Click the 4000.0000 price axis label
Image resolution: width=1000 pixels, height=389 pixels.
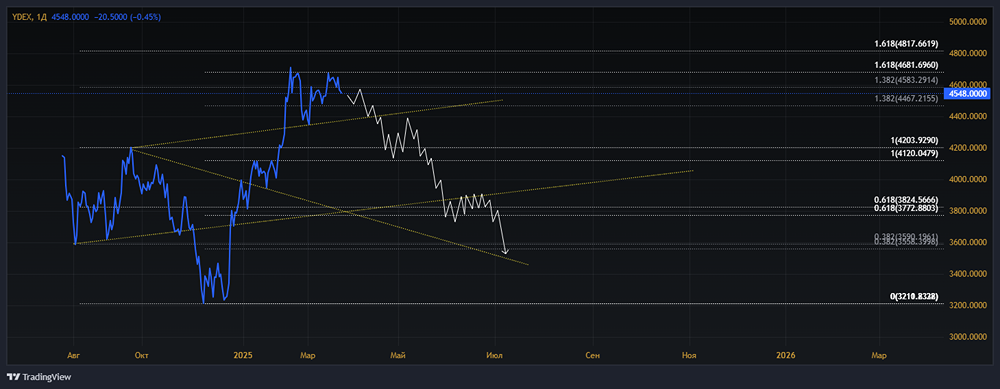pyautogui.click(x=969, y=179)
